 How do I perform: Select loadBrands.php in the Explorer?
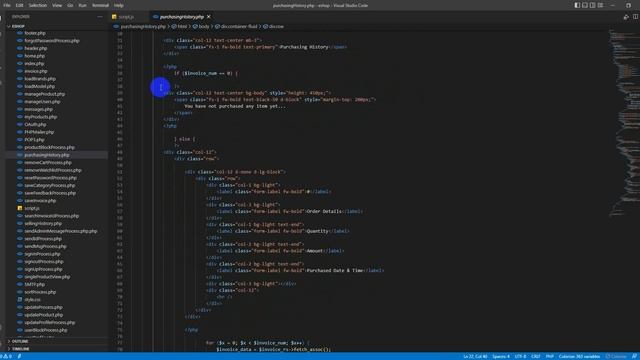pyautogui.click(x=40, y=79)
